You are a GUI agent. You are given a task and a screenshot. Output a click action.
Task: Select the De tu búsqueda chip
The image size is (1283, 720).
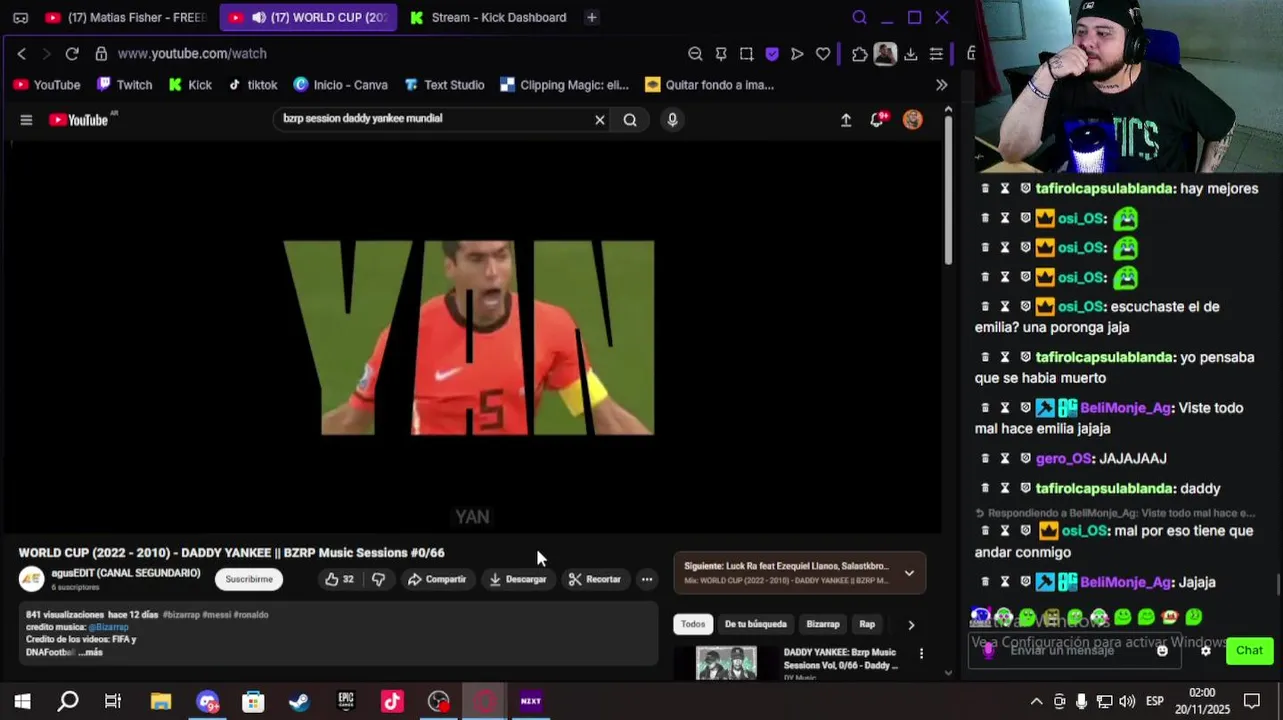click(x=755, y=624)
